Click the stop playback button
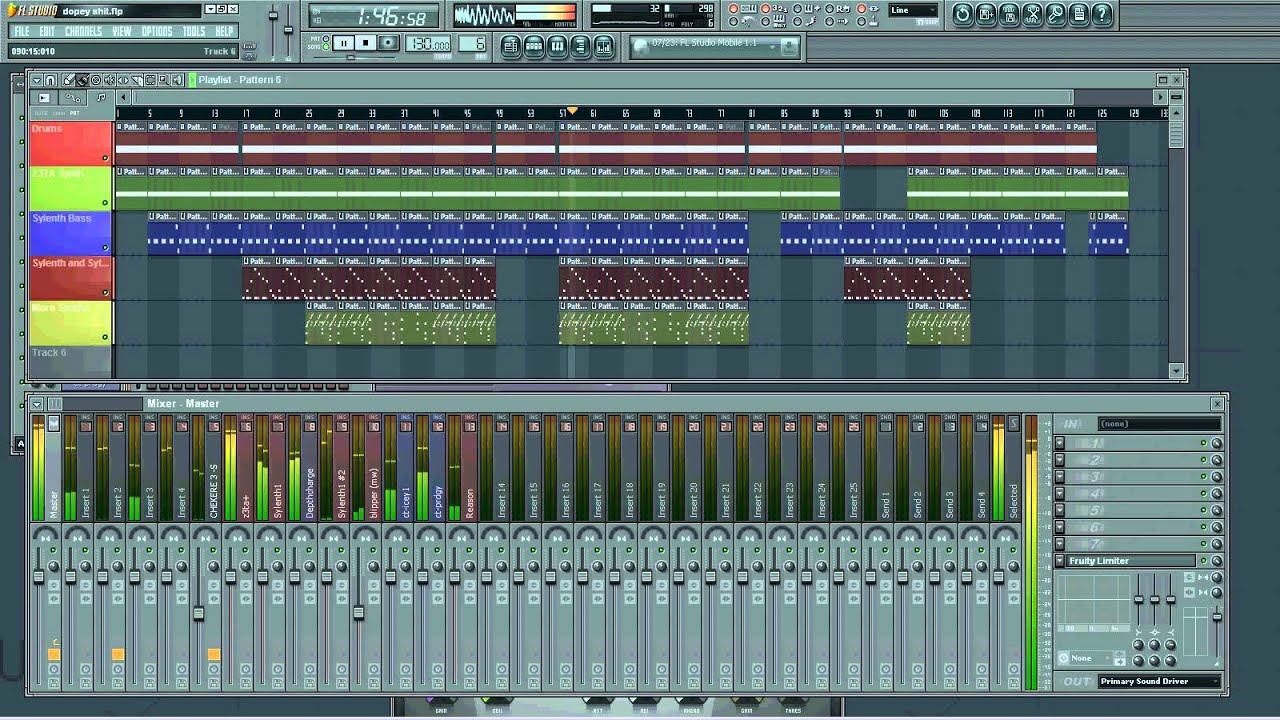The image size is (1280, 720). click(x=365, y=43)
